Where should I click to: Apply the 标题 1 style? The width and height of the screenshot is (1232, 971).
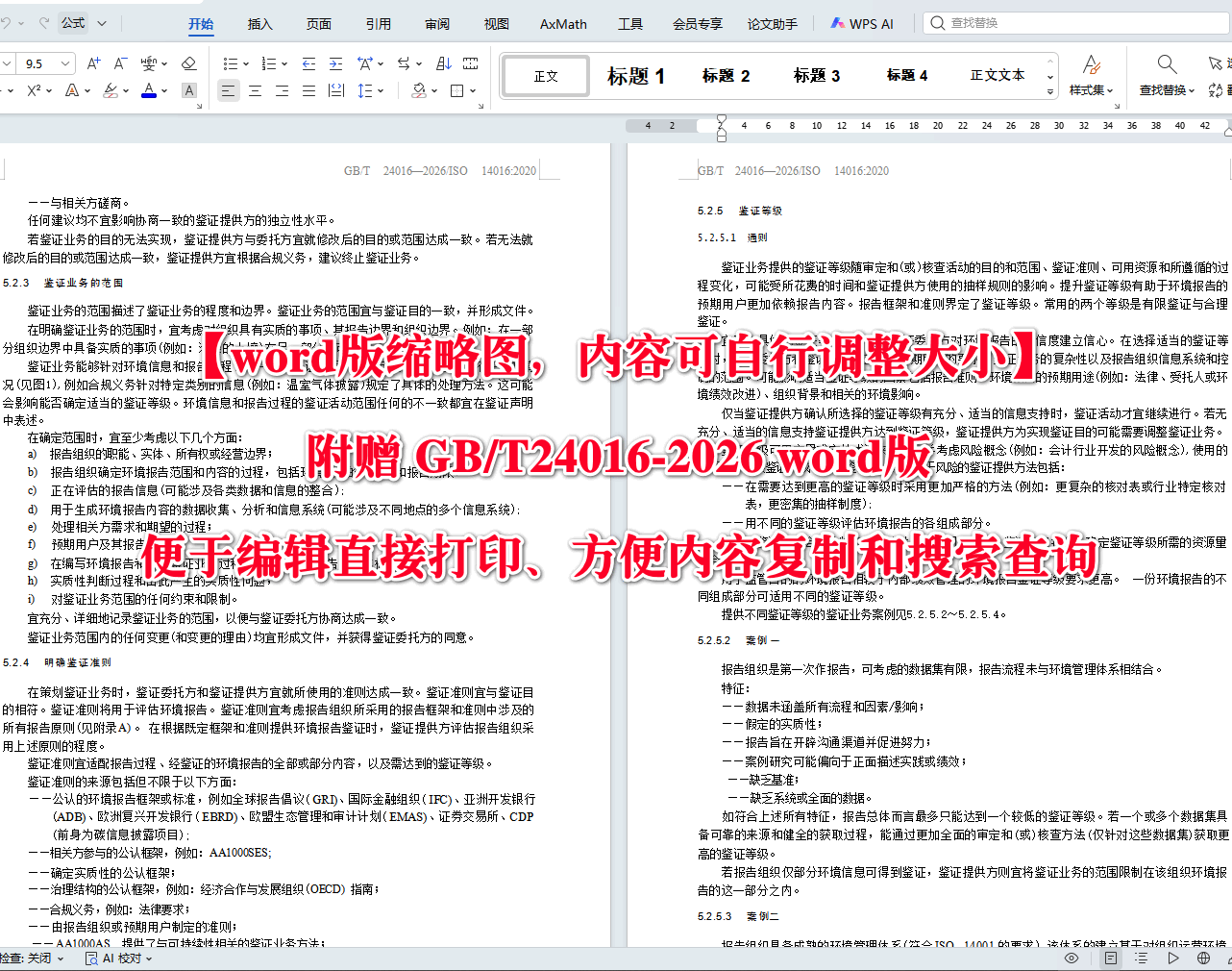636,74
